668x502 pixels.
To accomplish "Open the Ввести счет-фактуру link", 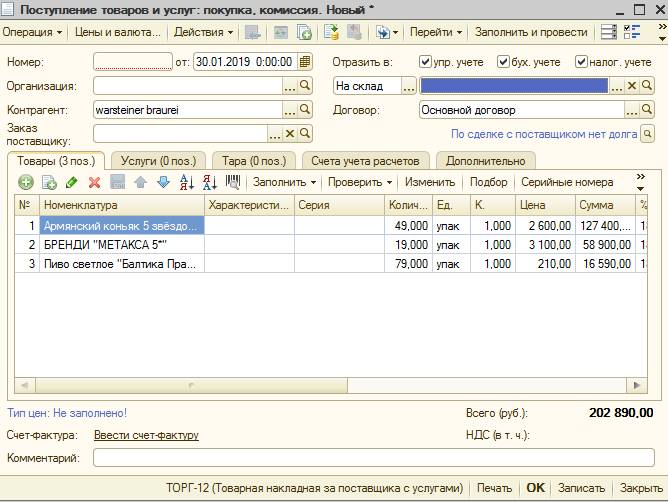I will point(146,435).
